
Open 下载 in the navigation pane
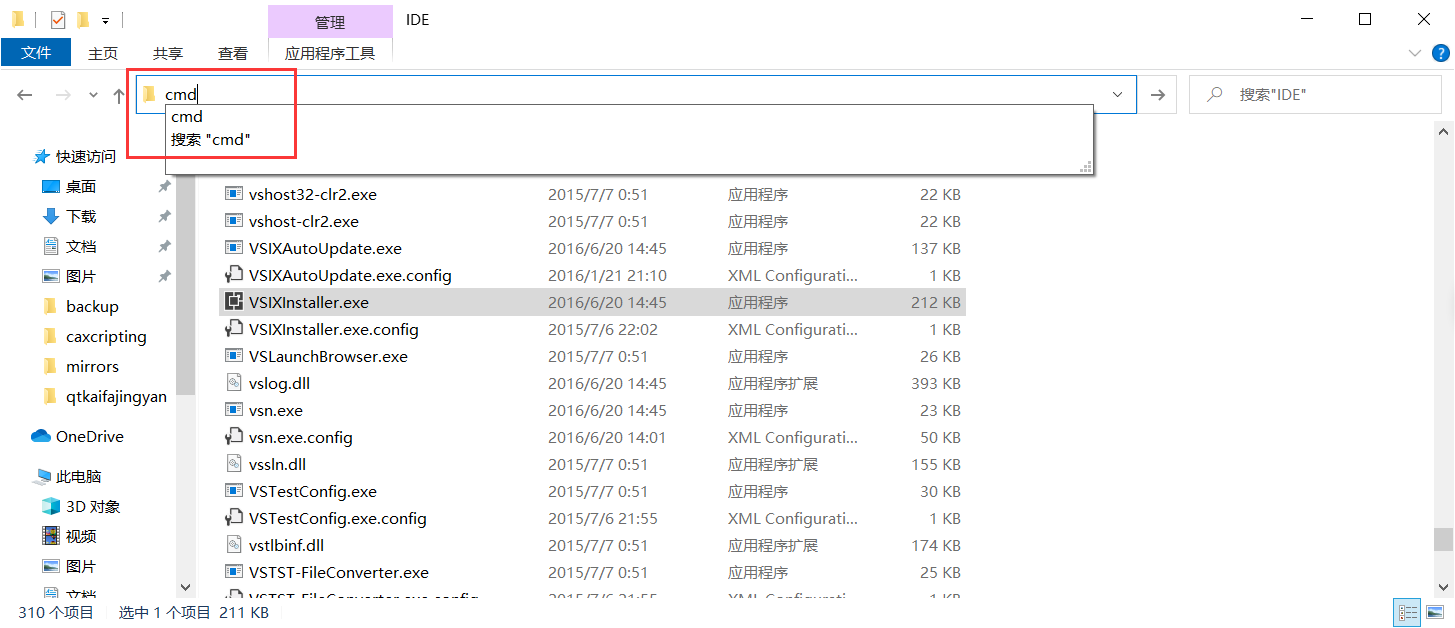[x=81, y=217]
